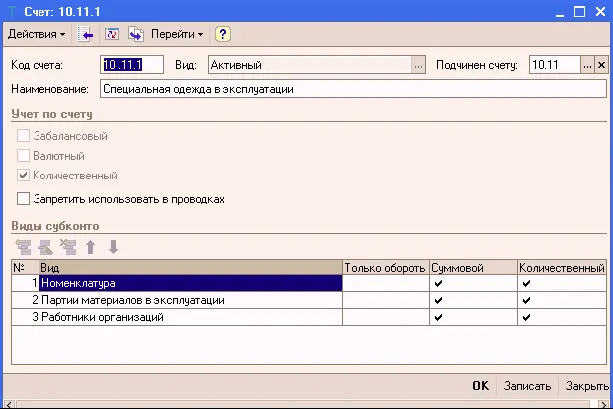The height and width of the screenshot is (409, 613).
Task: Click the edit subconto row icon
Action: click(45, 246)
